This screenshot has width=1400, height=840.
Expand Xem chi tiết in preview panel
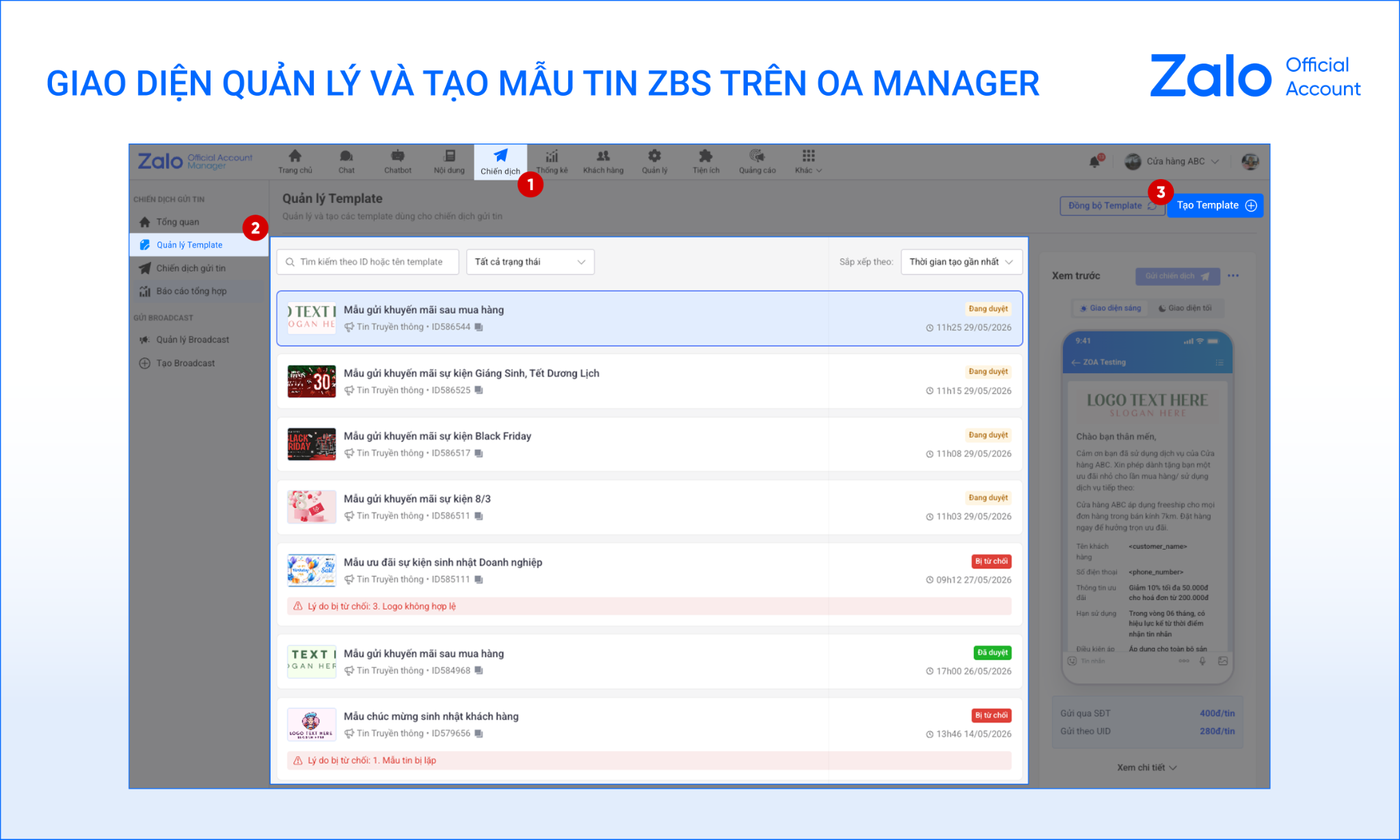[x=1146, y=768]
